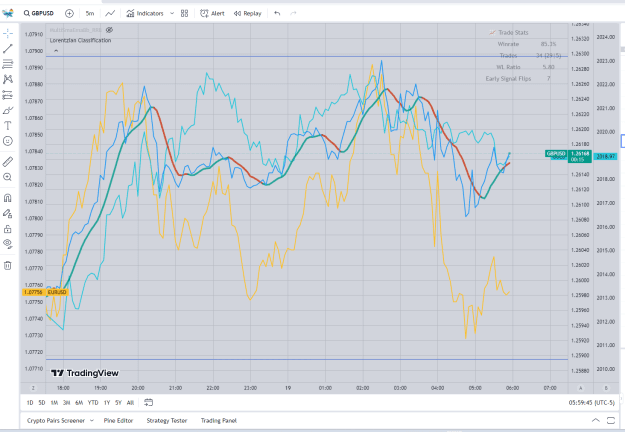The image size is (625, 432).
Task: Collapse the indicator legend arrow
Action: point(56,51)
